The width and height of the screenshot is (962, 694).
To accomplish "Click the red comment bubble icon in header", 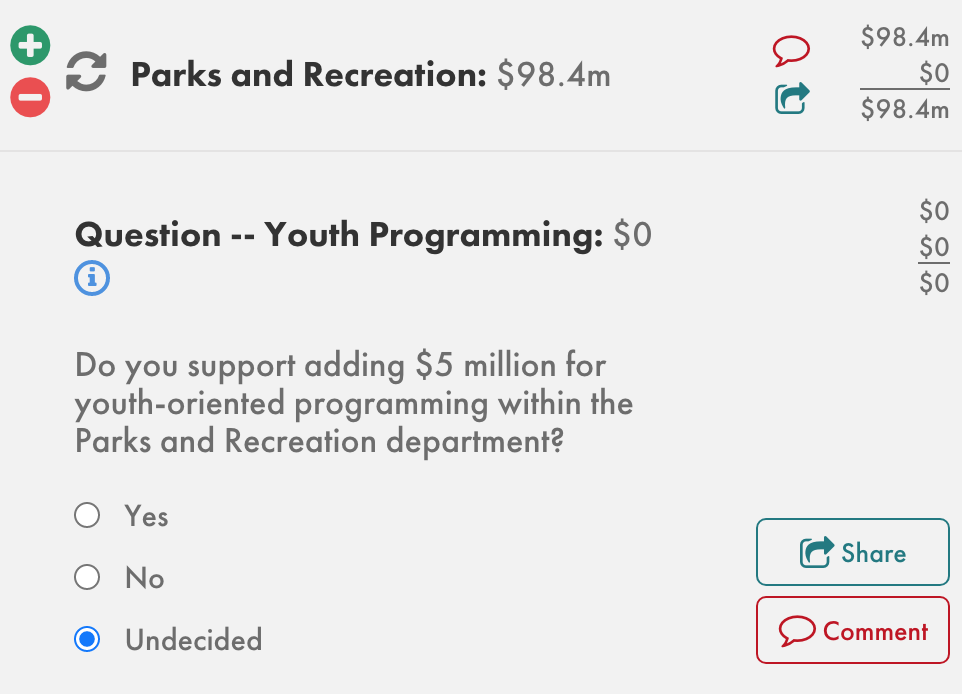I will coord(791,50).
